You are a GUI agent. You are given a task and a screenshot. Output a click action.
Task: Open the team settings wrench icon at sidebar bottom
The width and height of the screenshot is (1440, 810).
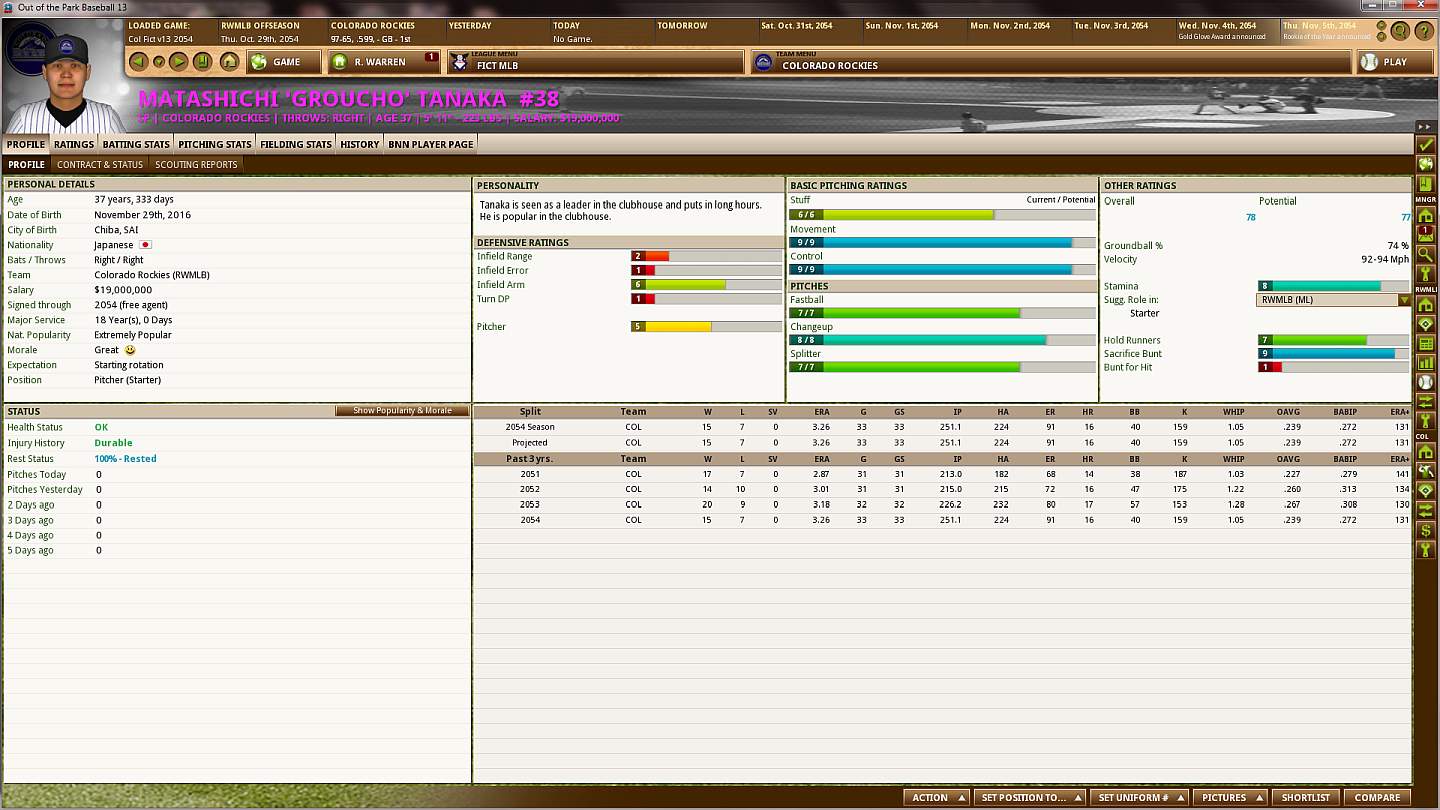[x=1426, y=549]
